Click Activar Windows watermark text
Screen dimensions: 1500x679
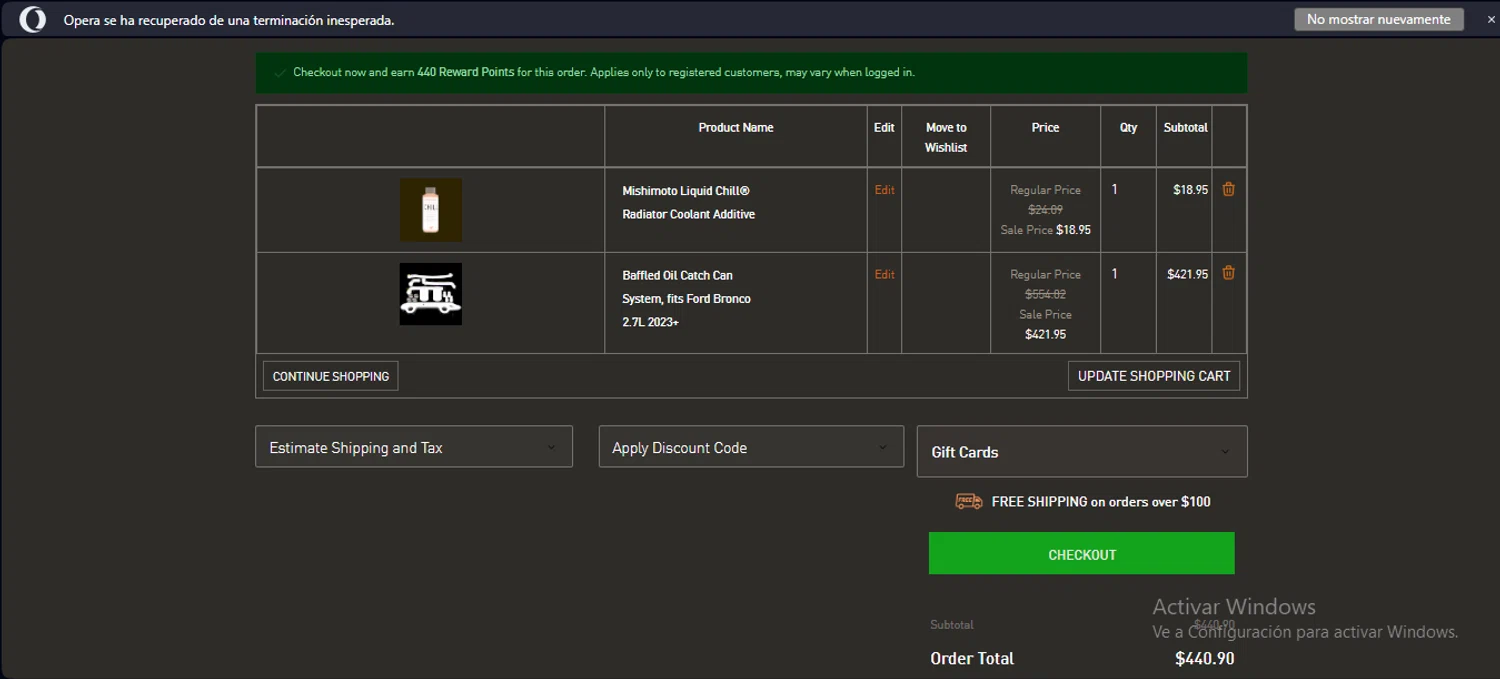point(1234,606)
